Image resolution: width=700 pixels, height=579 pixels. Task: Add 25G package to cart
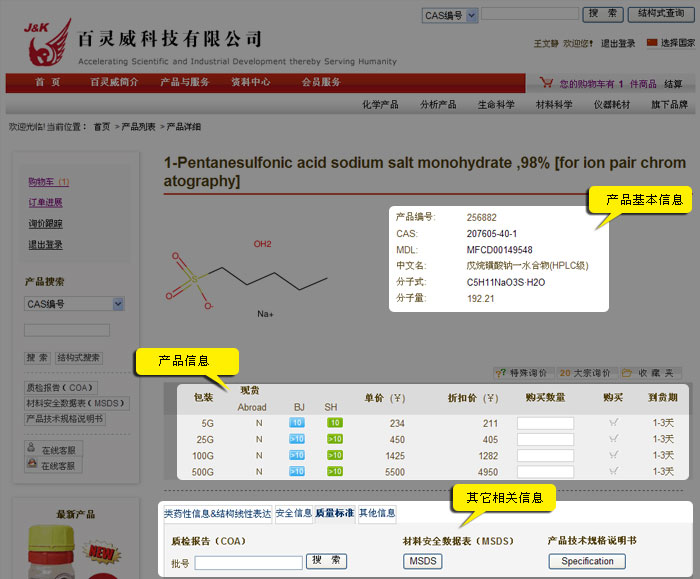tap(613, 439)
